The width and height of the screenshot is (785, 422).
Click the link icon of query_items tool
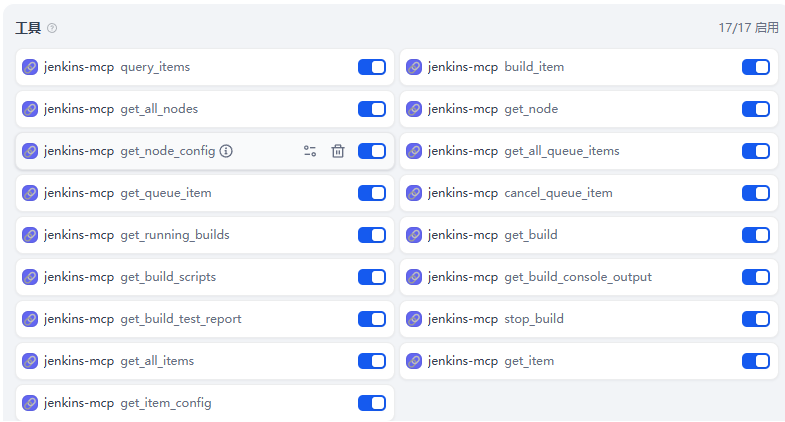(30, 67)
